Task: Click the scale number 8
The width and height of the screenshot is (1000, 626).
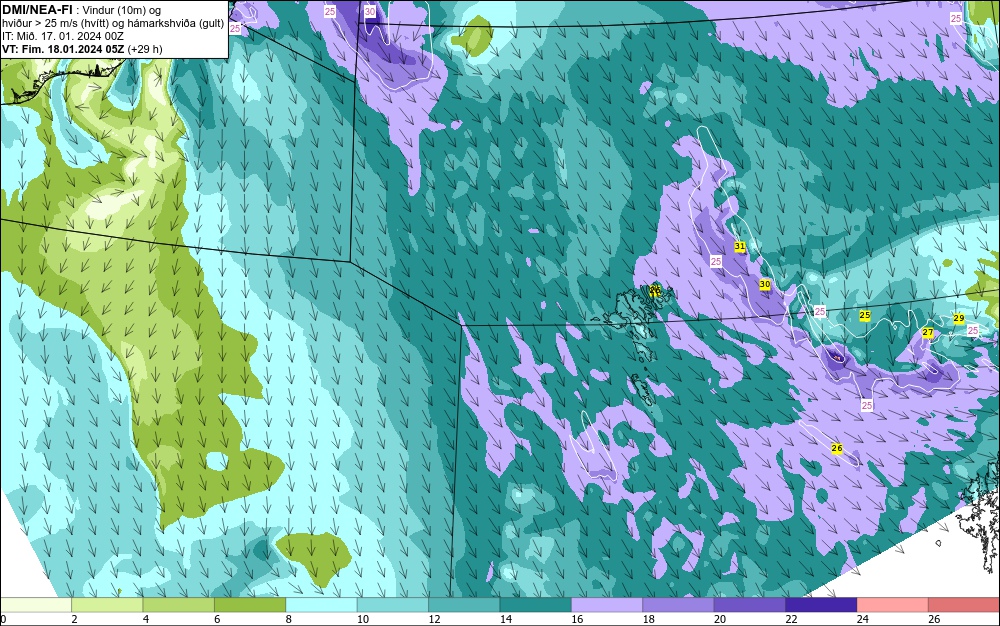Action: tap(288, 619)
